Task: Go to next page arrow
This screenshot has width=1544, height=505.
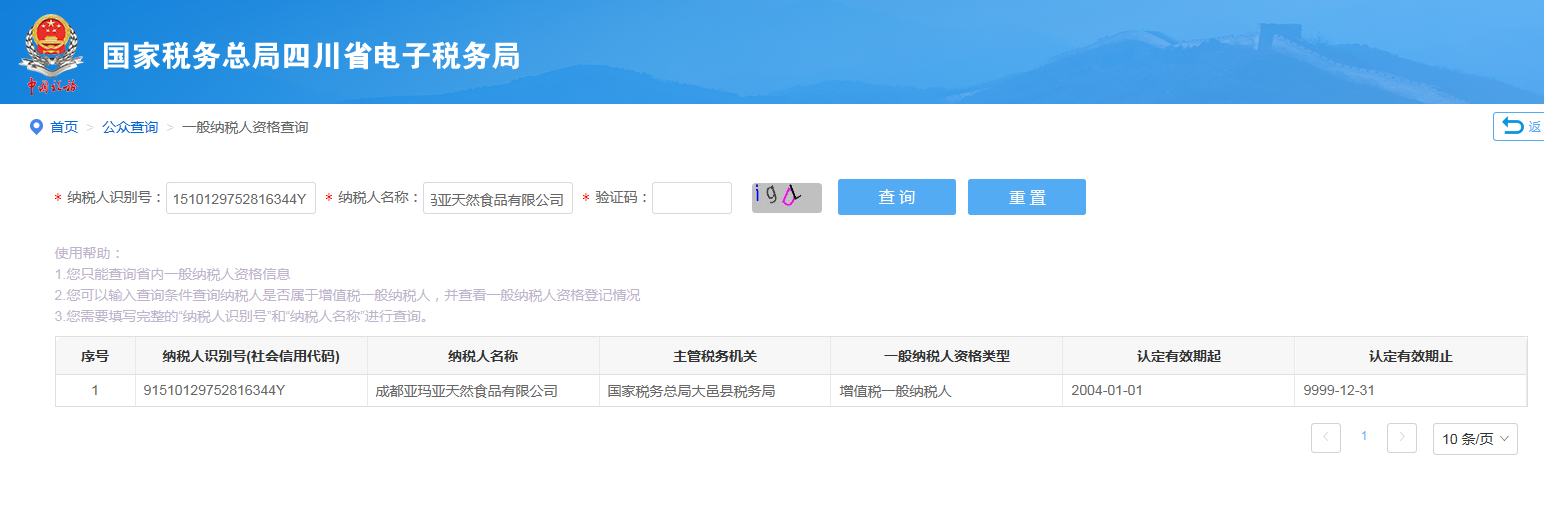Action: pyautogui.click(x=1401, y=438)
